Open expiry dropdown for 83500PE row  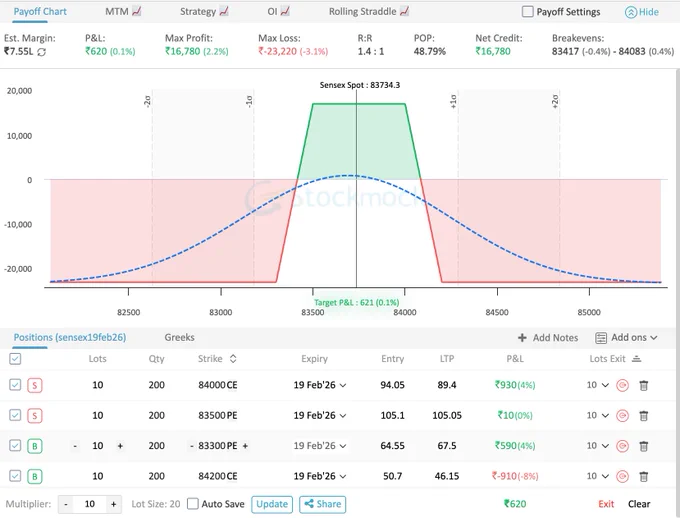tap(320, 416)
